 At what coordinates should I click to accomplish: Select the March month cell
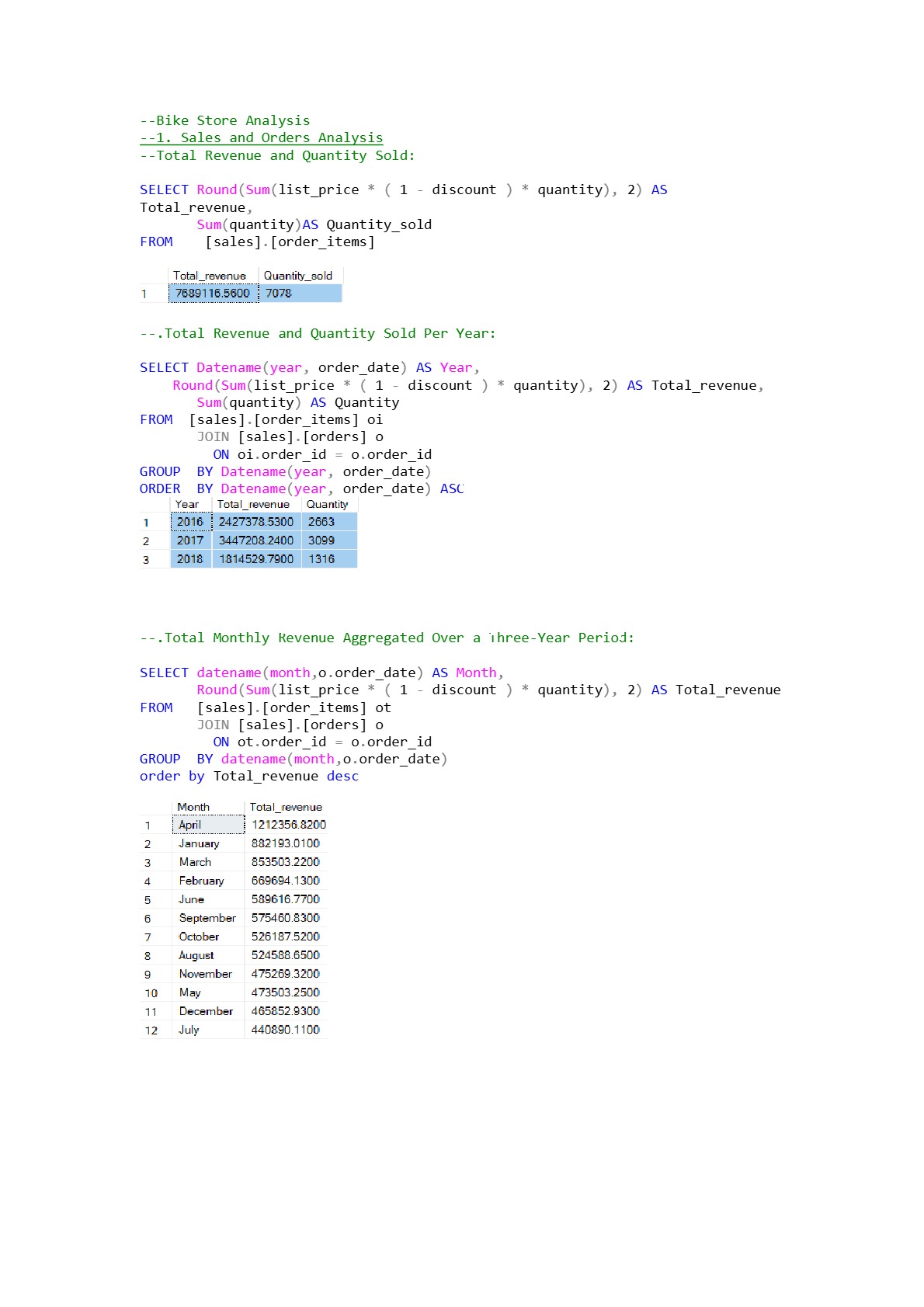(x=208, y=862)
